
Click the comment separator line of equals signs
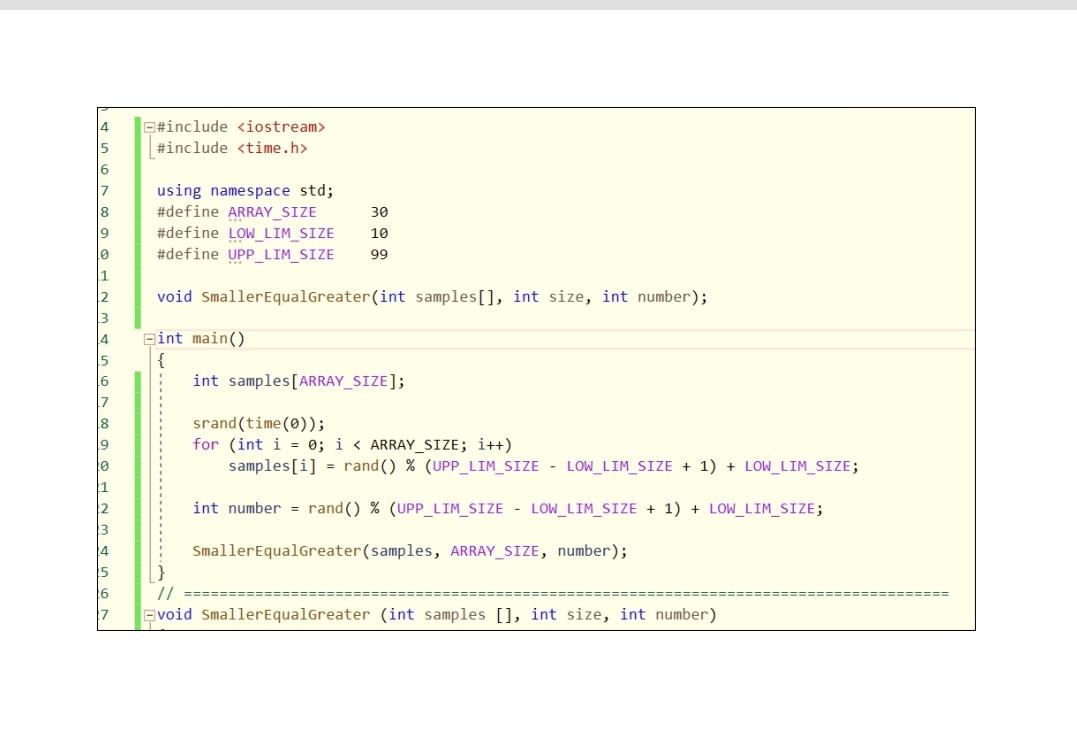[567, 594]
